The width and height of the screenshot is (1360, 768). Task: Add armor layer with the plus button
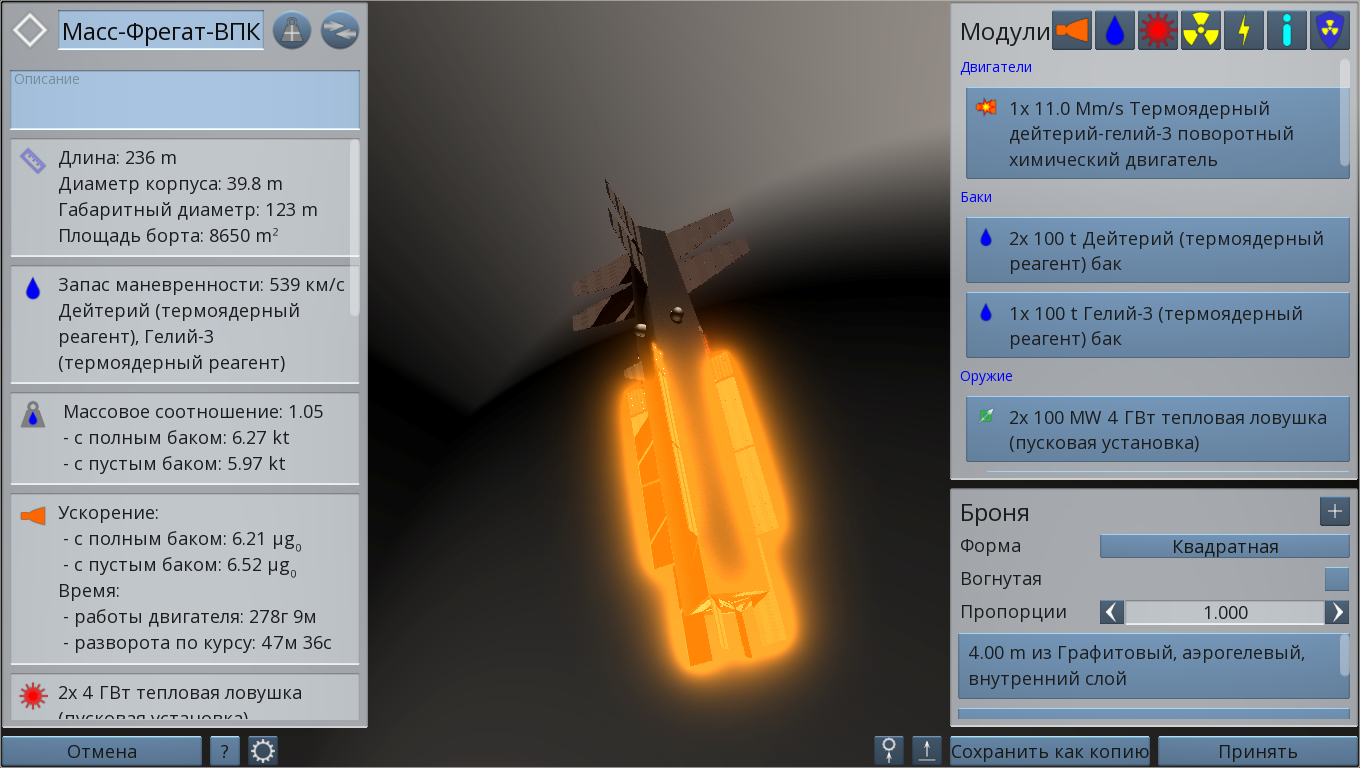1335,512
